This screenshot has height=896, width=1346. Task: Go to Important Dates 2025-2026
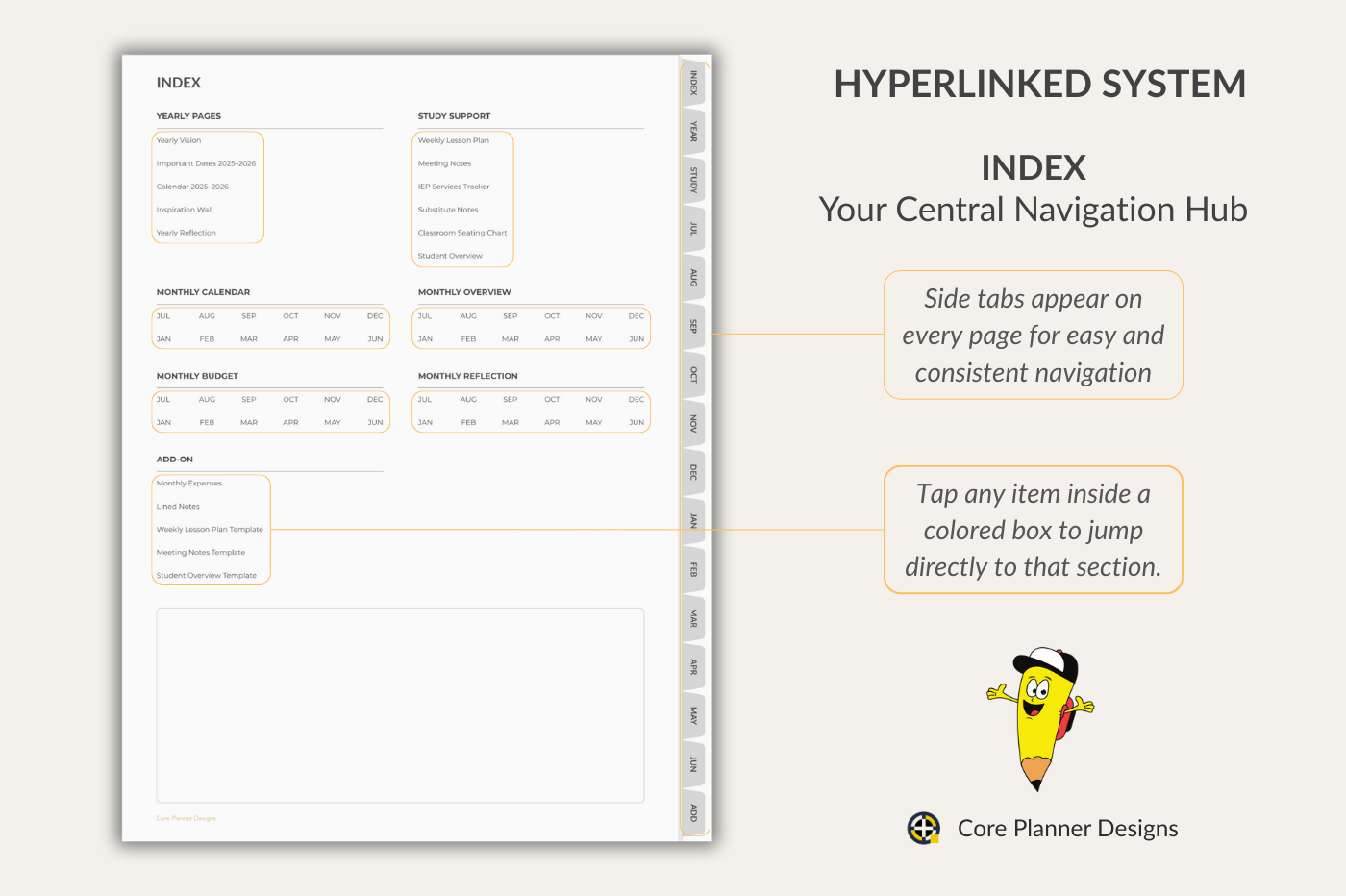(x=206, y=163)
